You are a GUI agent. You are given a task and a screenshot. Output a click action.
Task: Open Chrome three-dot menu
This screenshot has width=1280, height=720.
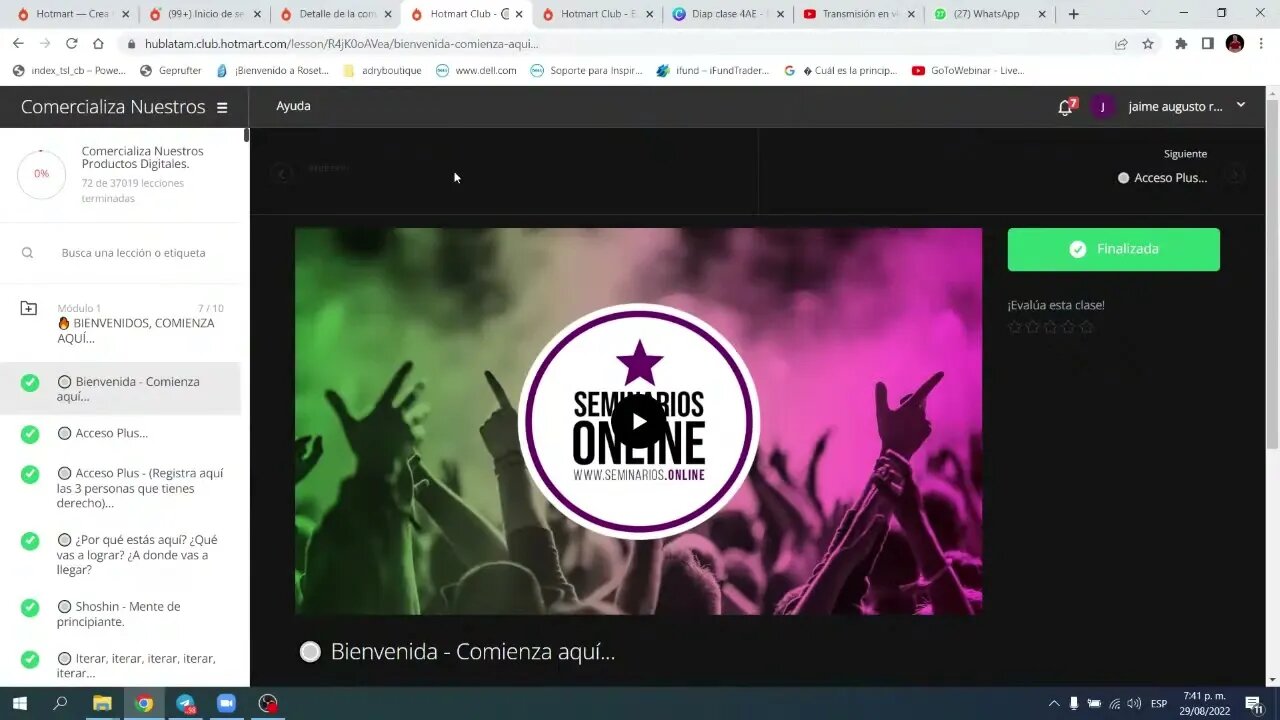(x=1261, y=44)
